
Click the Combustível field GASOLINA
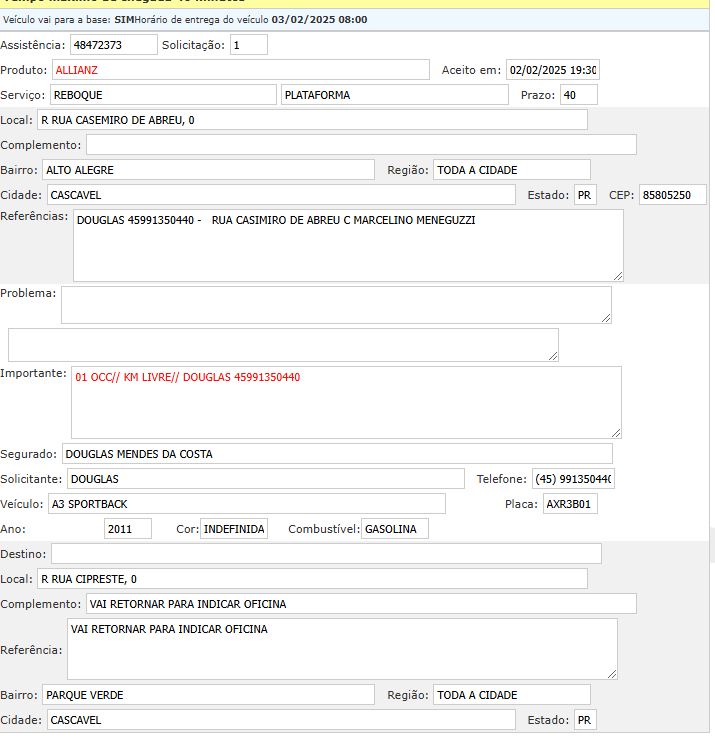click(x=395, y=529)
